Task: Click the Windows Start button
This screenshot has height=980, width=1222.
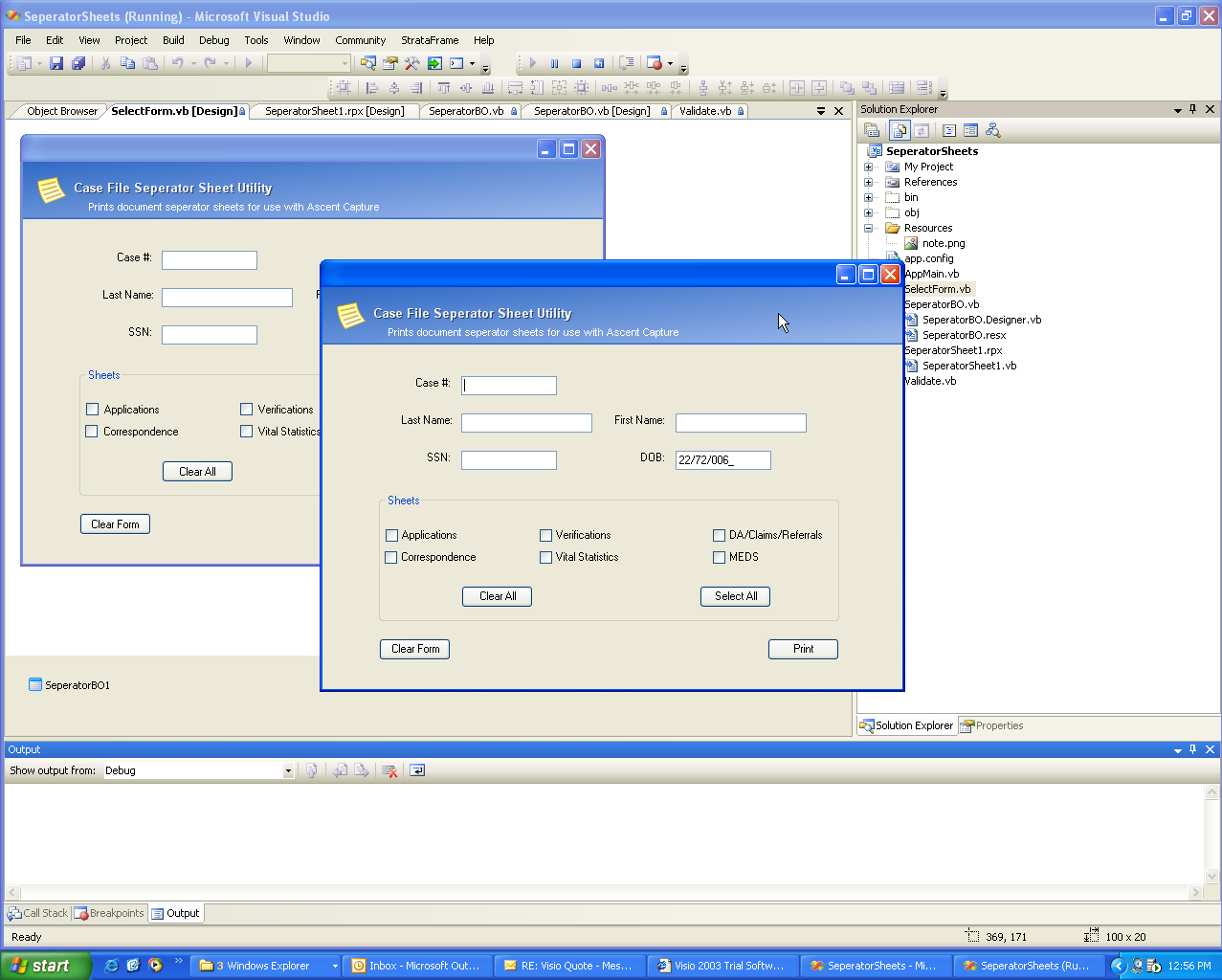Action: [x=46, y=966]
